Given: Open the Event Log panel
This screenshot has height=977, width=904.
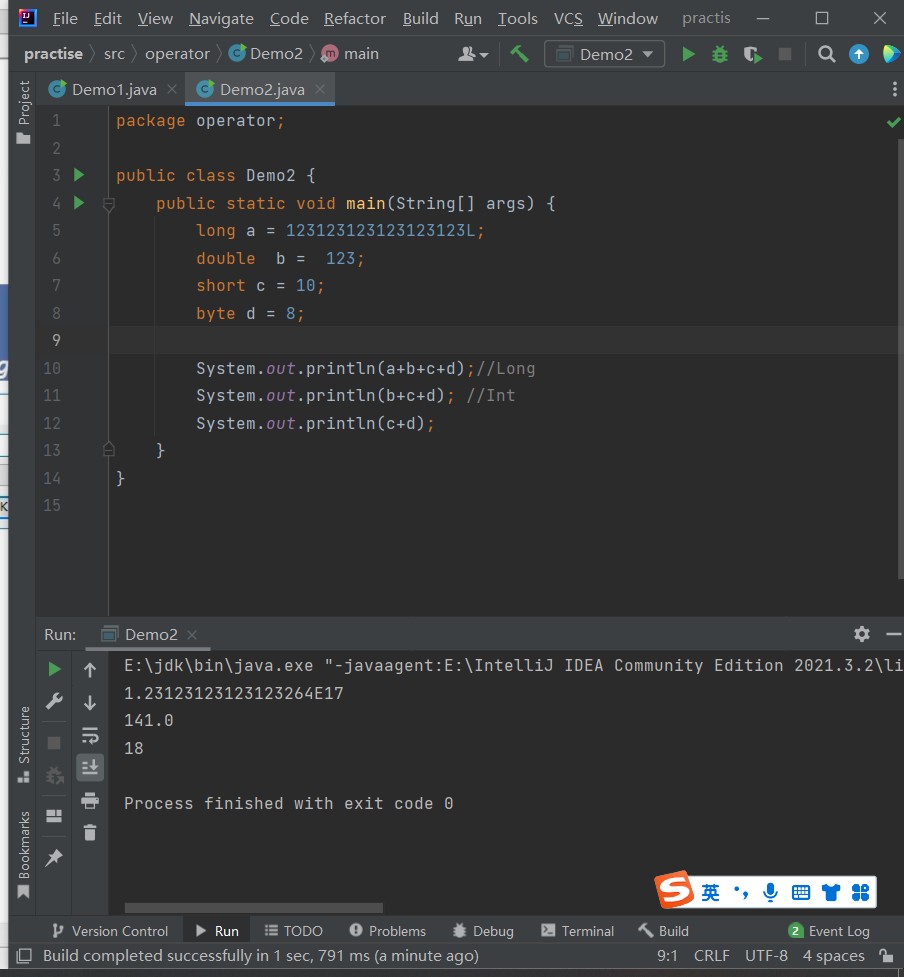Looking at the screenshot, I should tap(829, 931).
